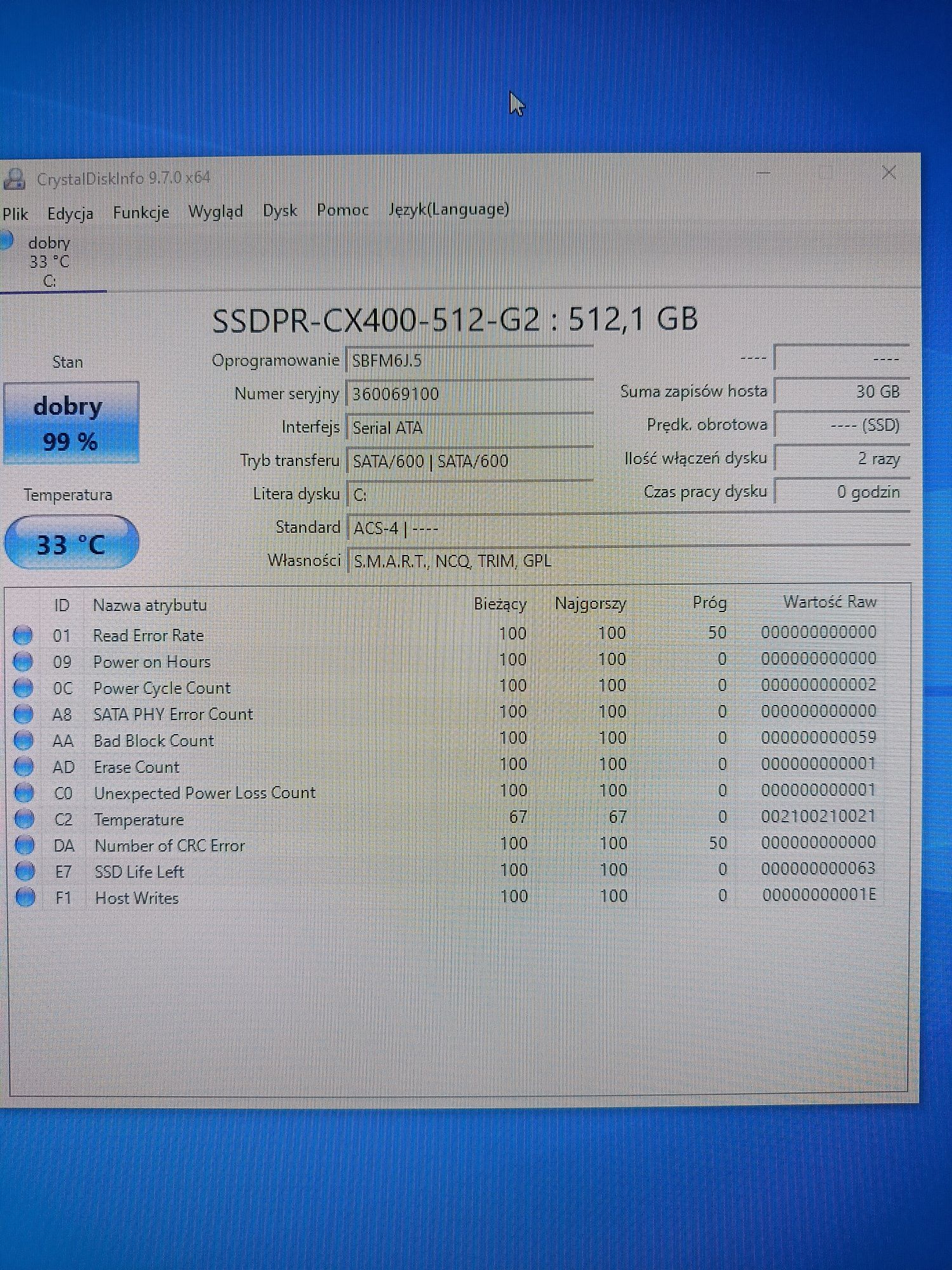
Task: Click the Próg column header
Action: [710, 602]
